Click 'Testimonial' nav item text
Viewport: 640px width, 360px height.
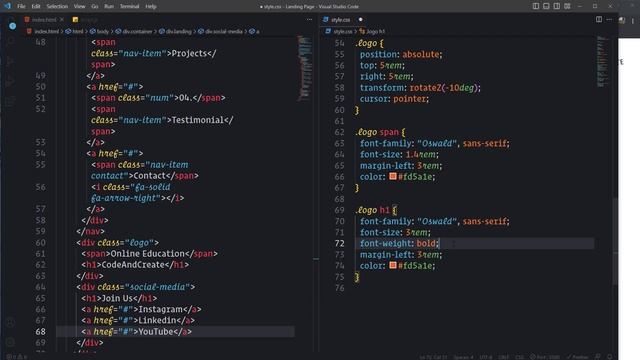point(198,120)
